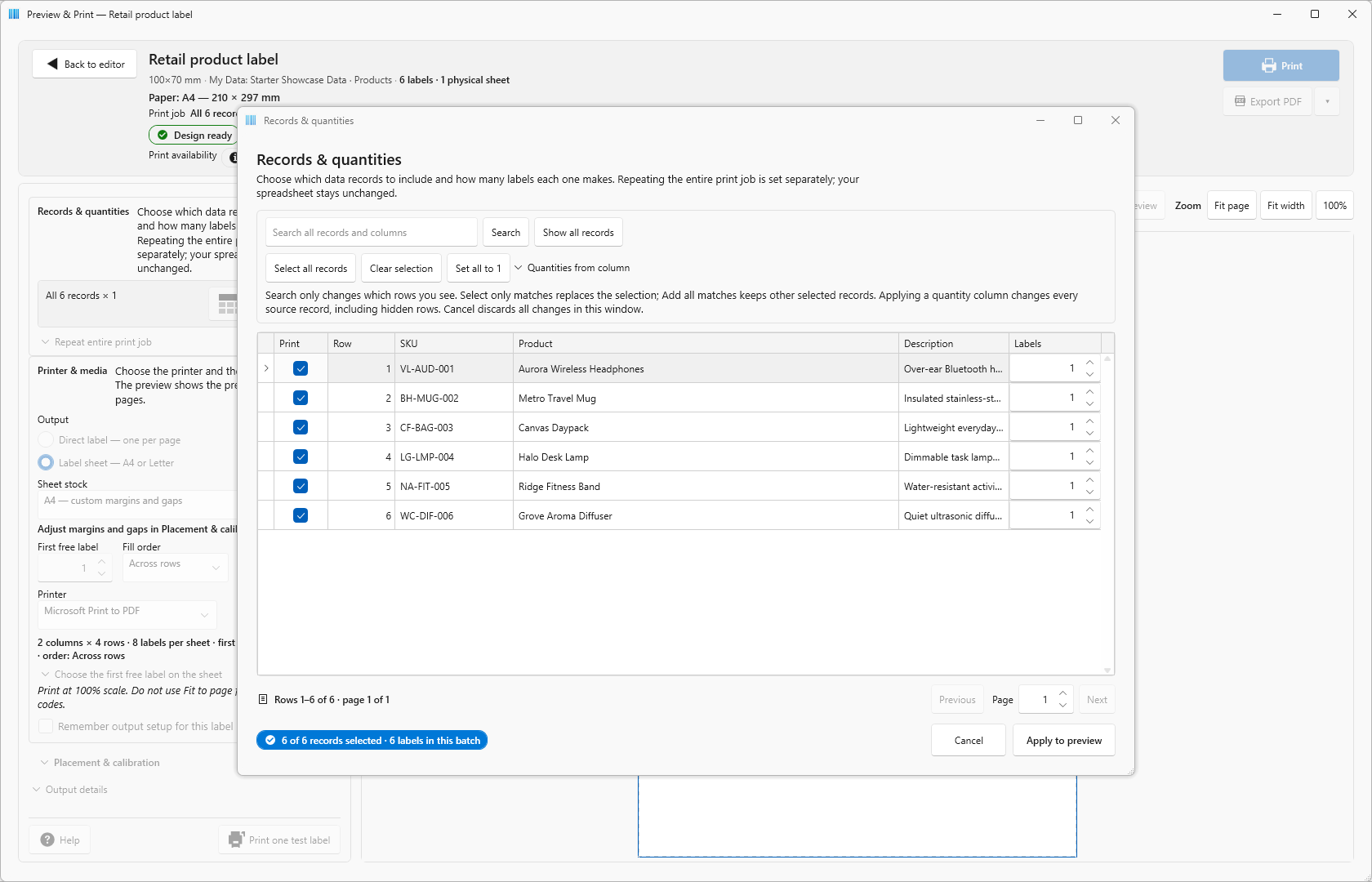This screenshot has height=882, width=1372.
Task: Click Show all records
Action: 578,232
